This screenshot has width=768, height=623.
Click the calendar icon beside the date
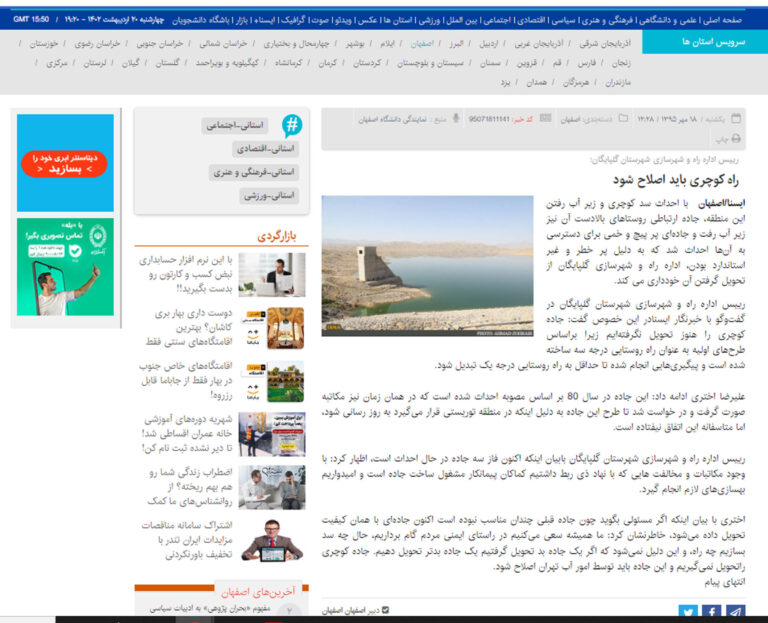tap(737, 118)
